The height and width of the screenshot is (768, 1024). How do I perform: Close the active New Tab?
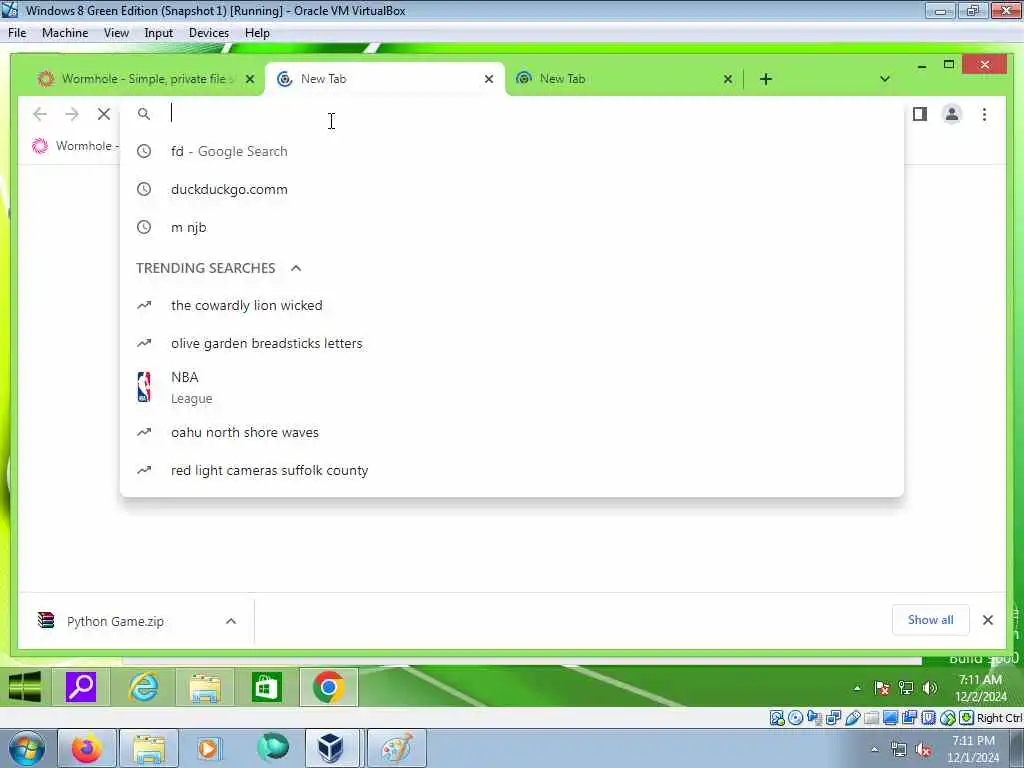(488, 79)
